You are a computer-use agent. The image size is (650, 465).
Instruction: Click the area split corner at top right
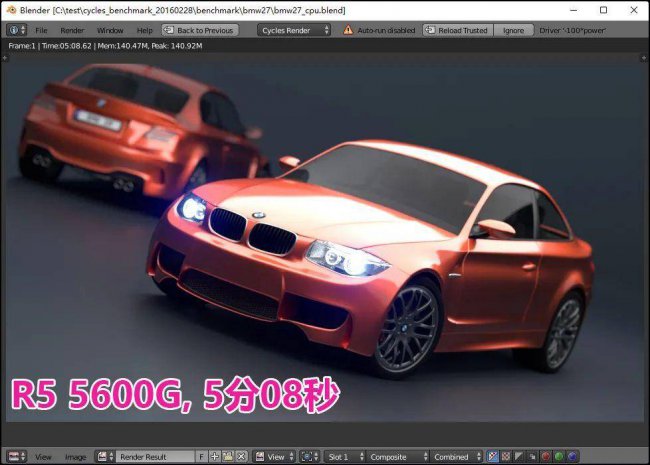click(644, 58)
